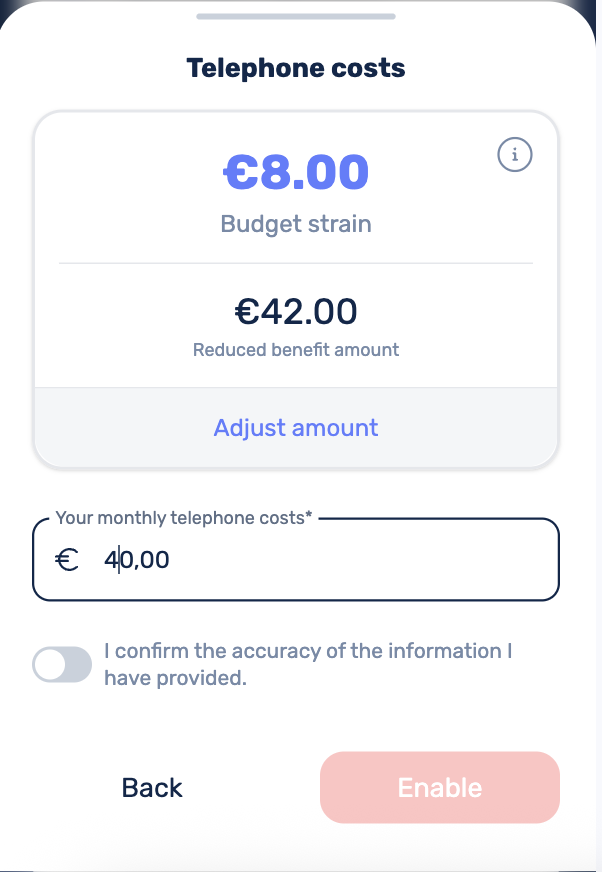Image resolution: width=602 pixels, height=872 pixels.
Task: Focus the monthly telephone costs field
Action: (296, 559)
